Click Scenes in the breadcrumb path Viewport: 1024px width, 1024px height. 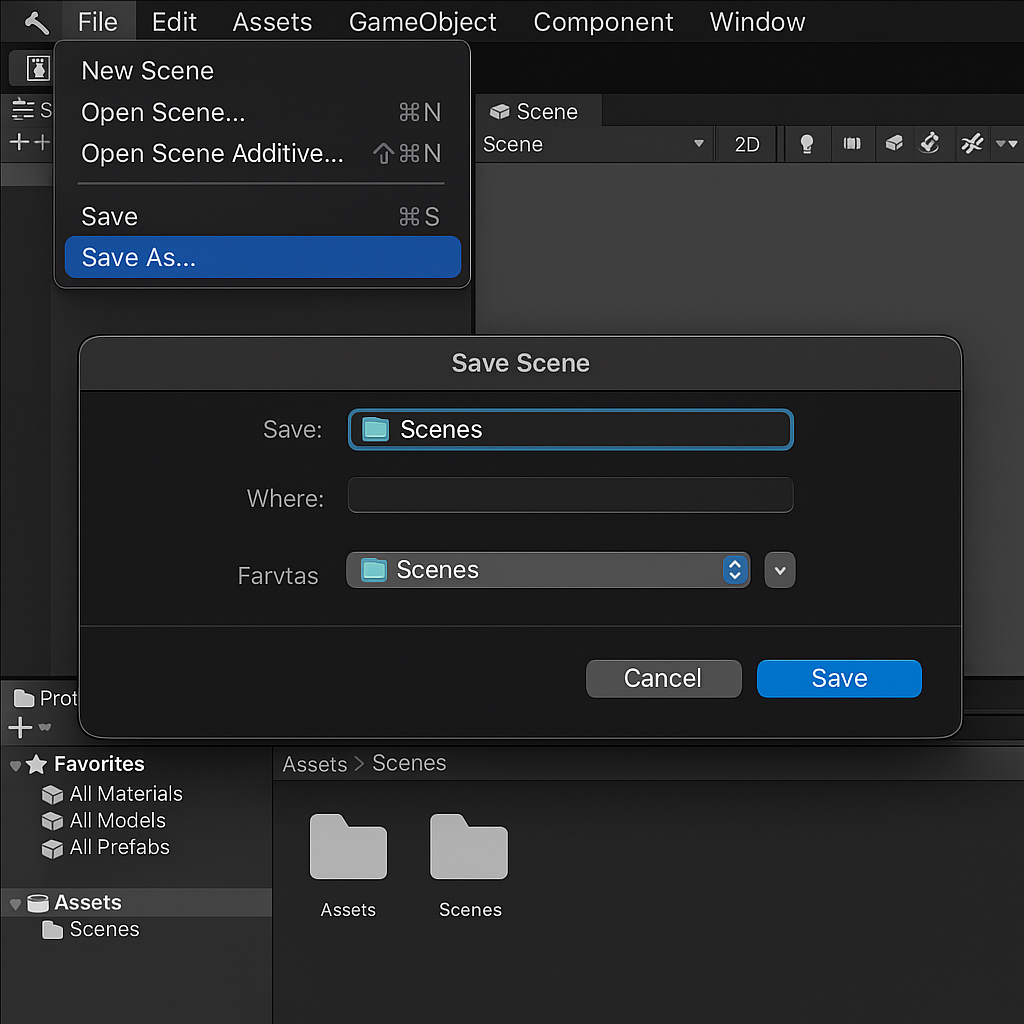coord(409,763)
